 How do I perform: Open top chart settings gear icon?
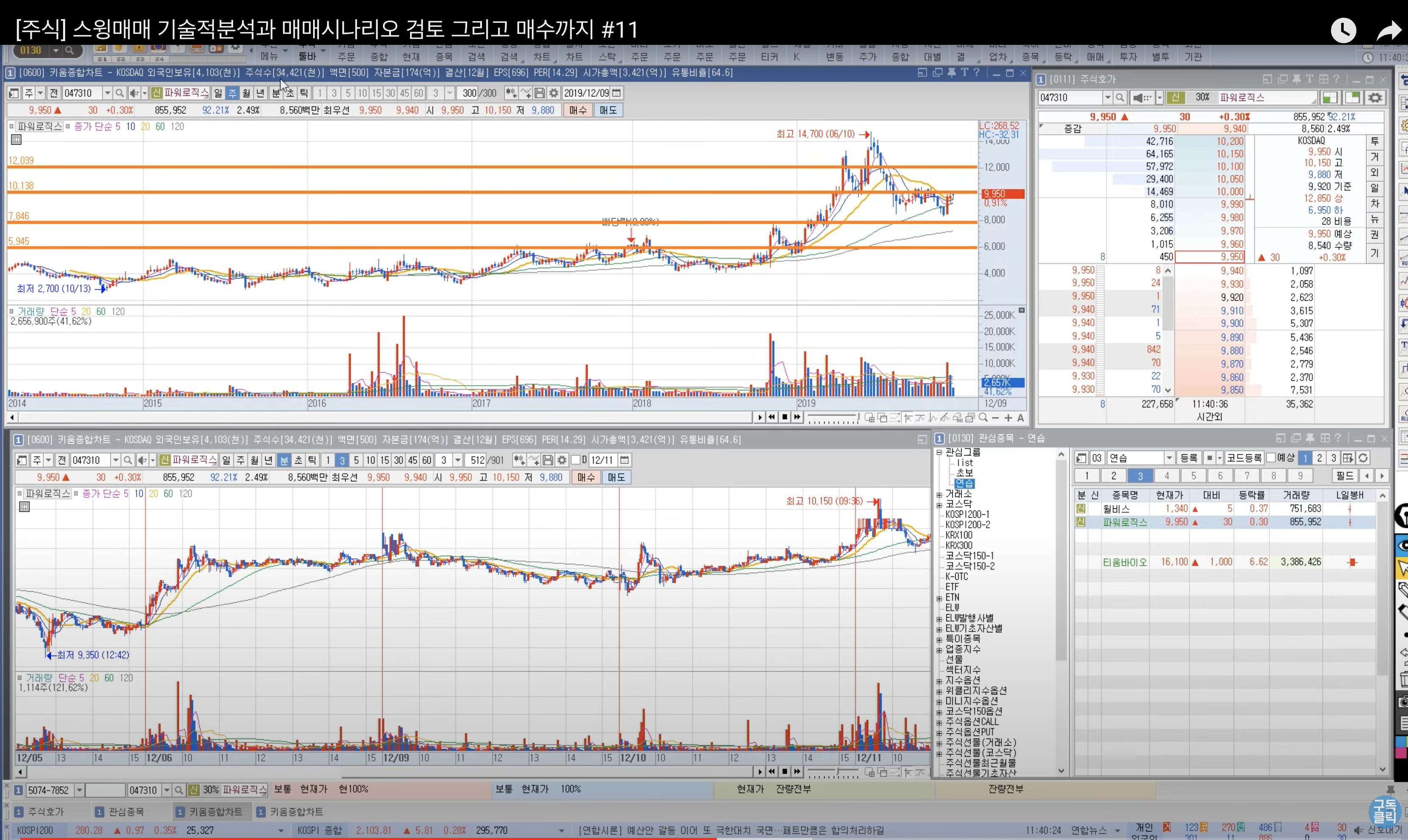coord(554,93)
